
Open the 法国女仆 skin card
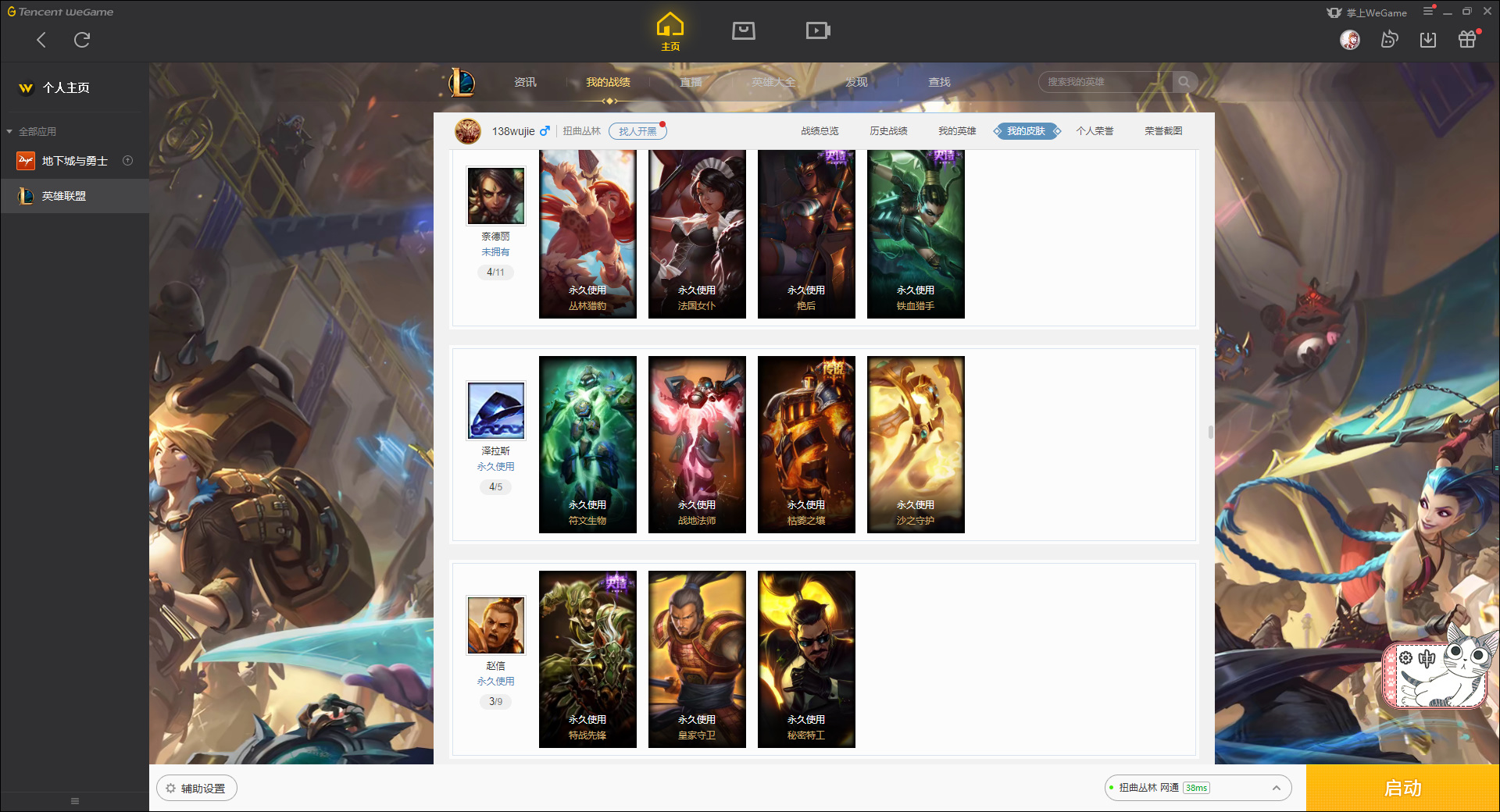[697, 234]
